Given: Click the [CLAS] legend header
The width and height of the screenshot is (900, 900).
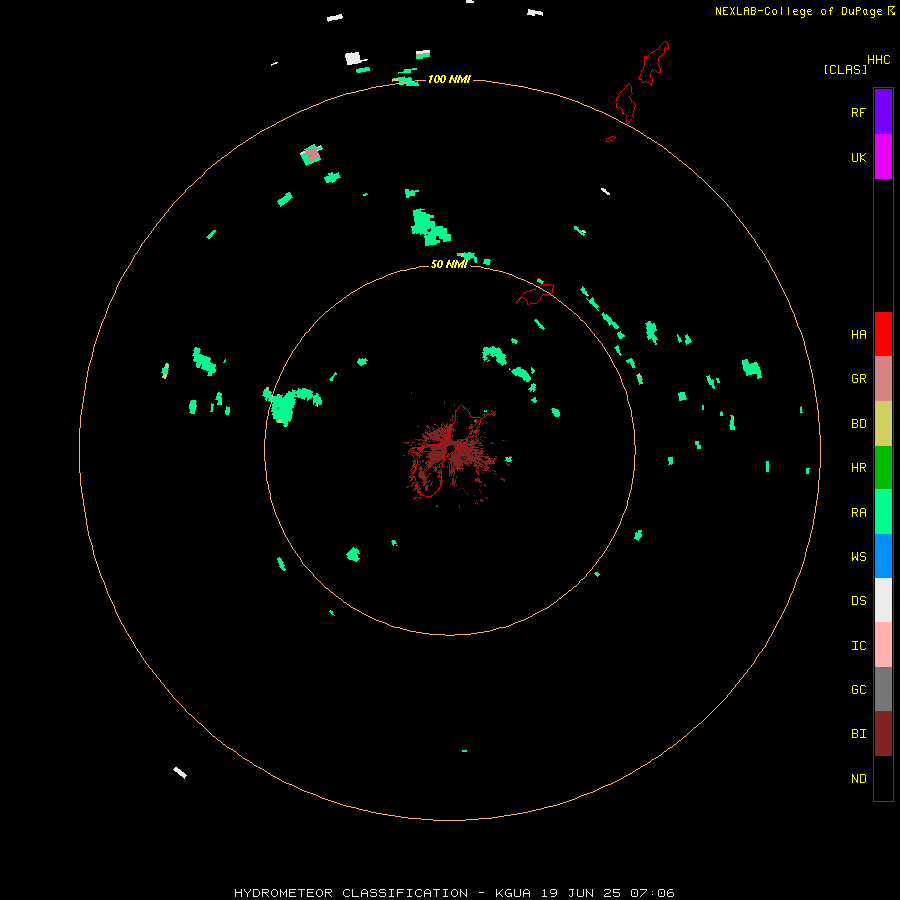Looking at the screenshot, I should point(845,69).
